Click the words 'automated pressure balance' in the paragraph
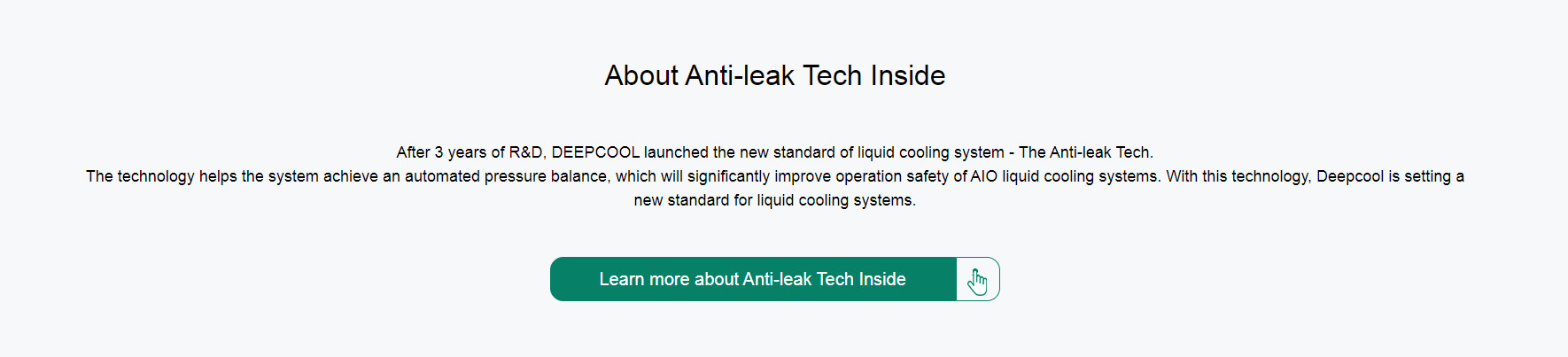The width and height of the screenshot is (1568, 357). [x=506, y=176]
